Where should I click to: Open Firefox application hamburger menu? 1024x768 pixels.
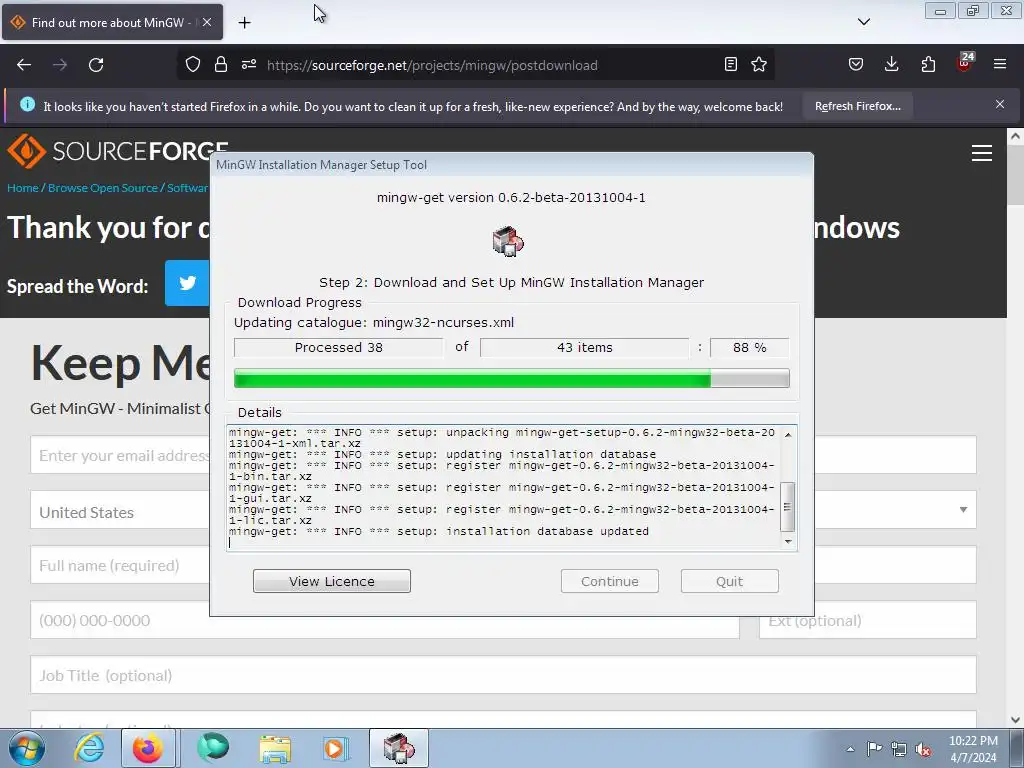[1000, 65]
